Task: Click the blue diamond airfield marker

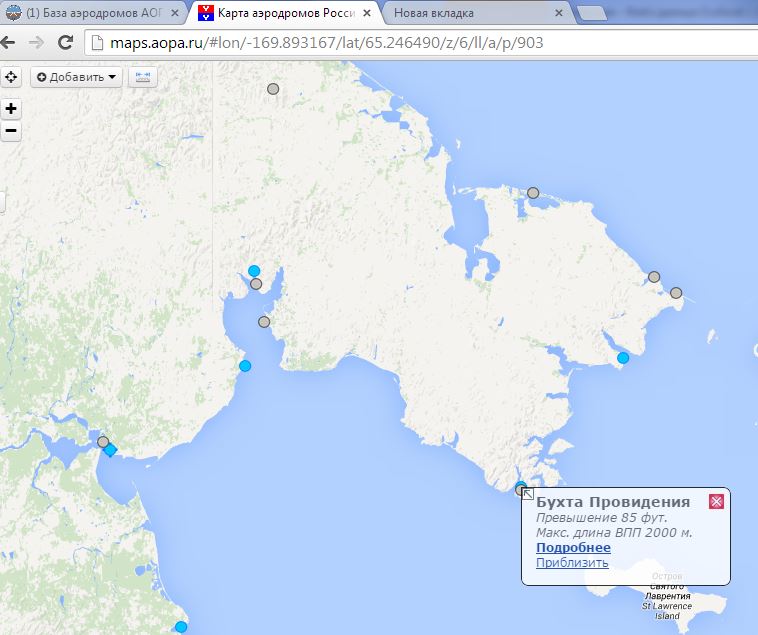Action: click(x=110, y=450)
